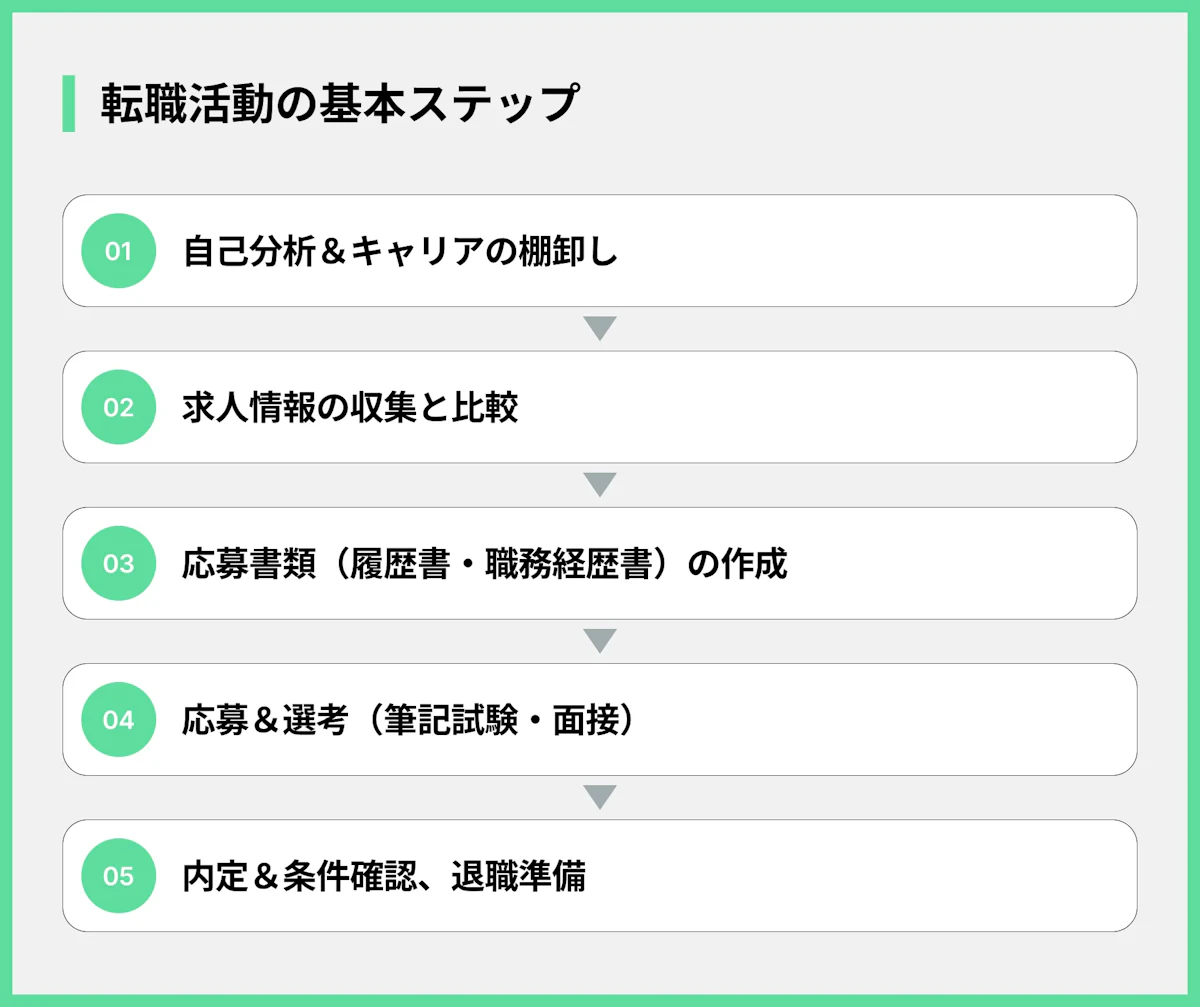Click down arrow between steps 02 and 03

[600, 485]
